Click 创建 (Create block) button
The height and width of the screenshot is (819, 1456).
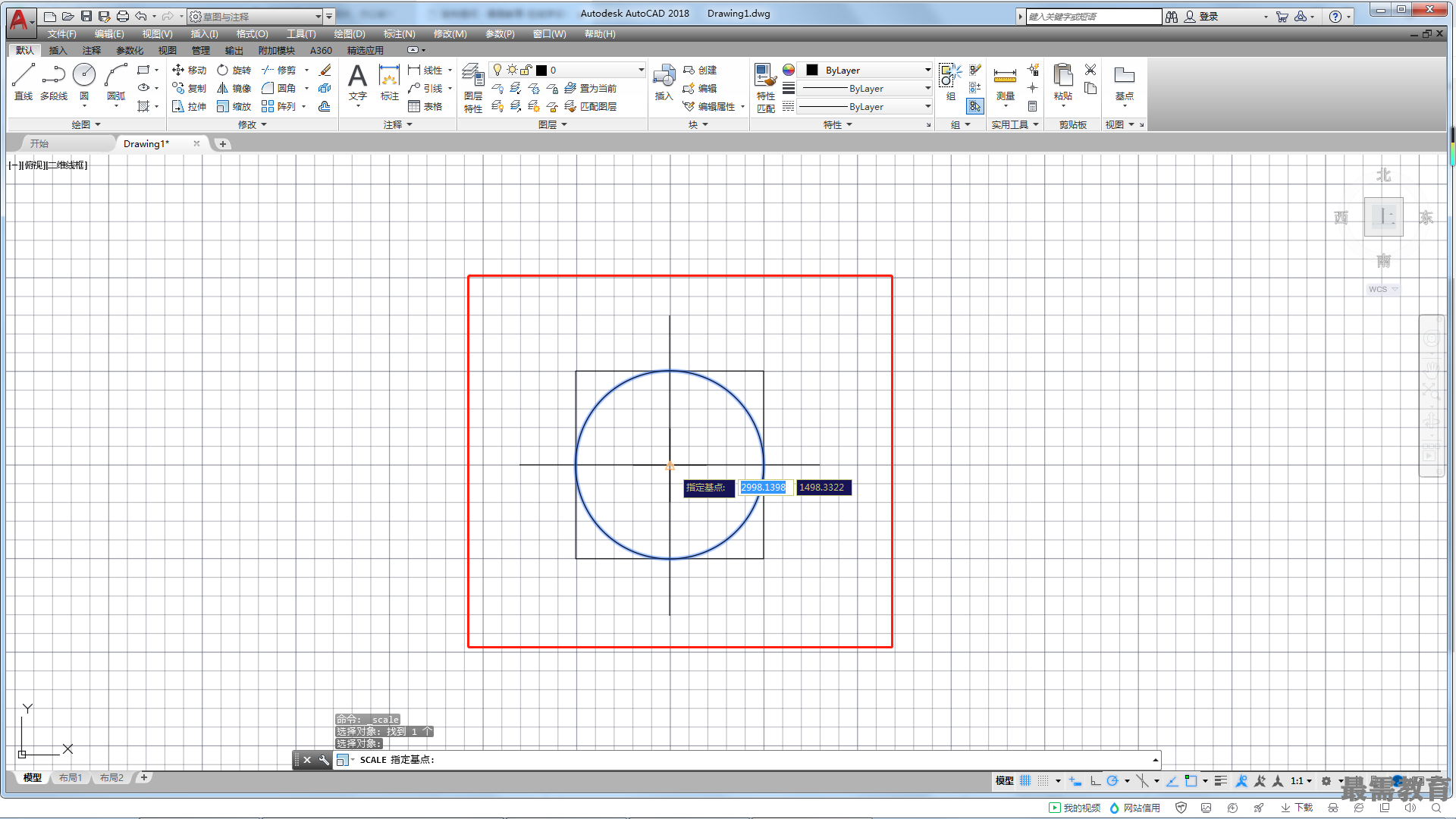click(699, 70)
